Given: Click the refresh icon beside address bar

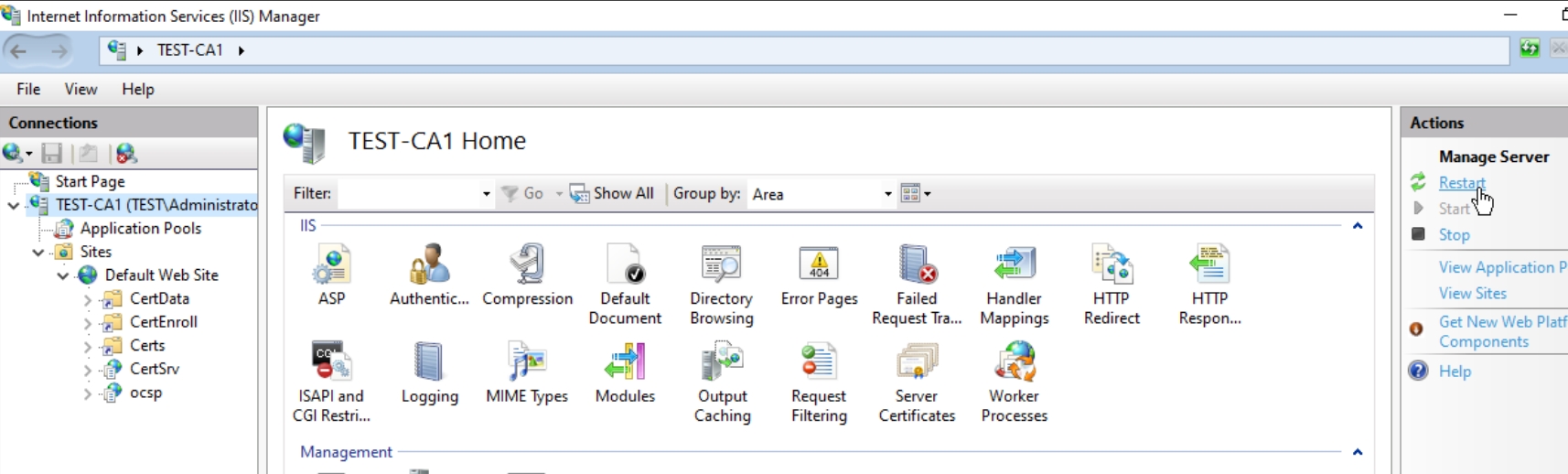Looking at the screenshot, I should pos(1530,48).
